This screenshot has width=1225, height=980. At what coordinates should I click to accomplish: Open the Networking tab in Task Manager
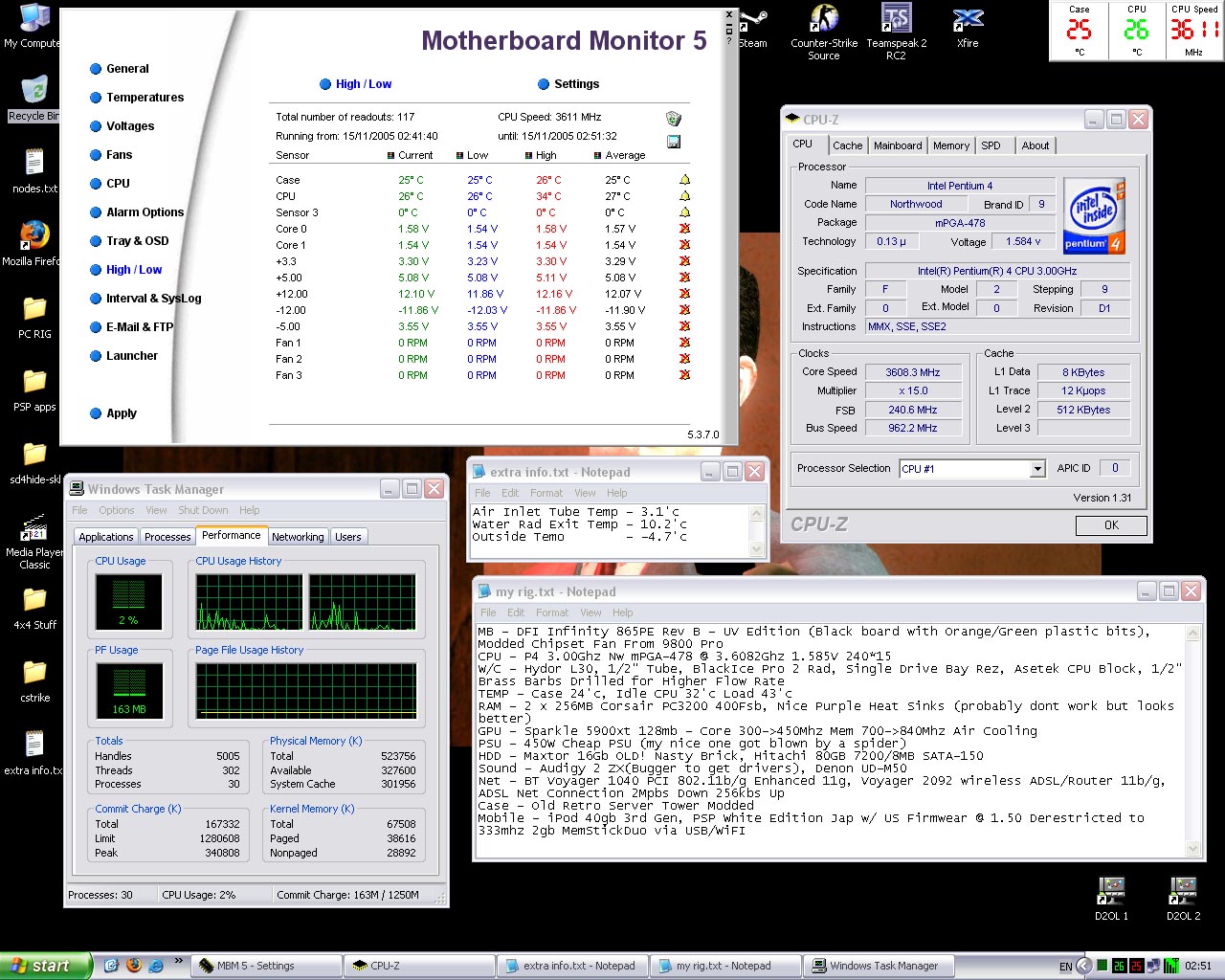(x=298, y=537)
